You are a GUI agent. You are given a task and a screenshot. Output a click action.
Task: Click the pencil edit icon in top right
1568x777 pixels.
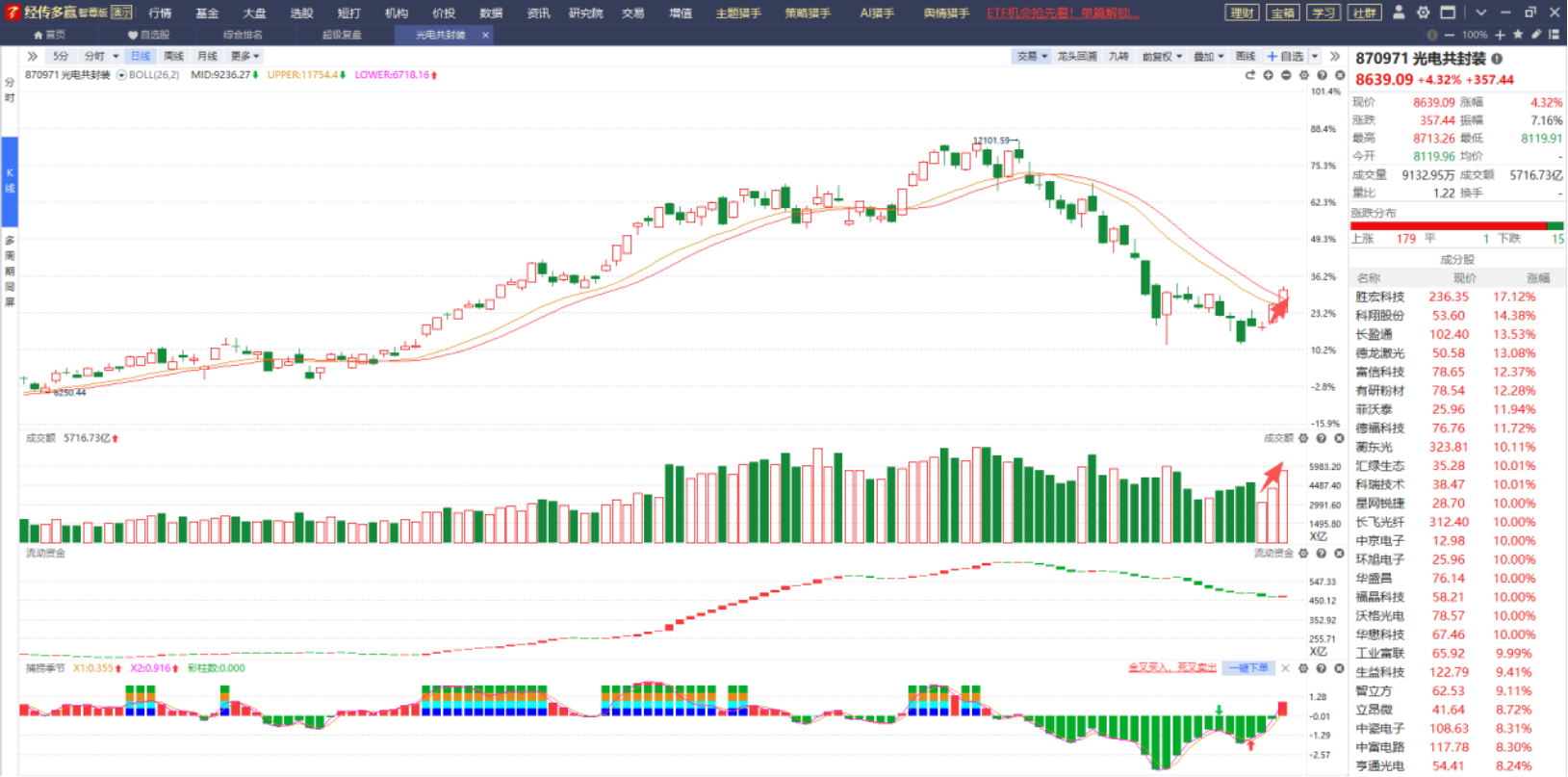[x=1536, y=35]
